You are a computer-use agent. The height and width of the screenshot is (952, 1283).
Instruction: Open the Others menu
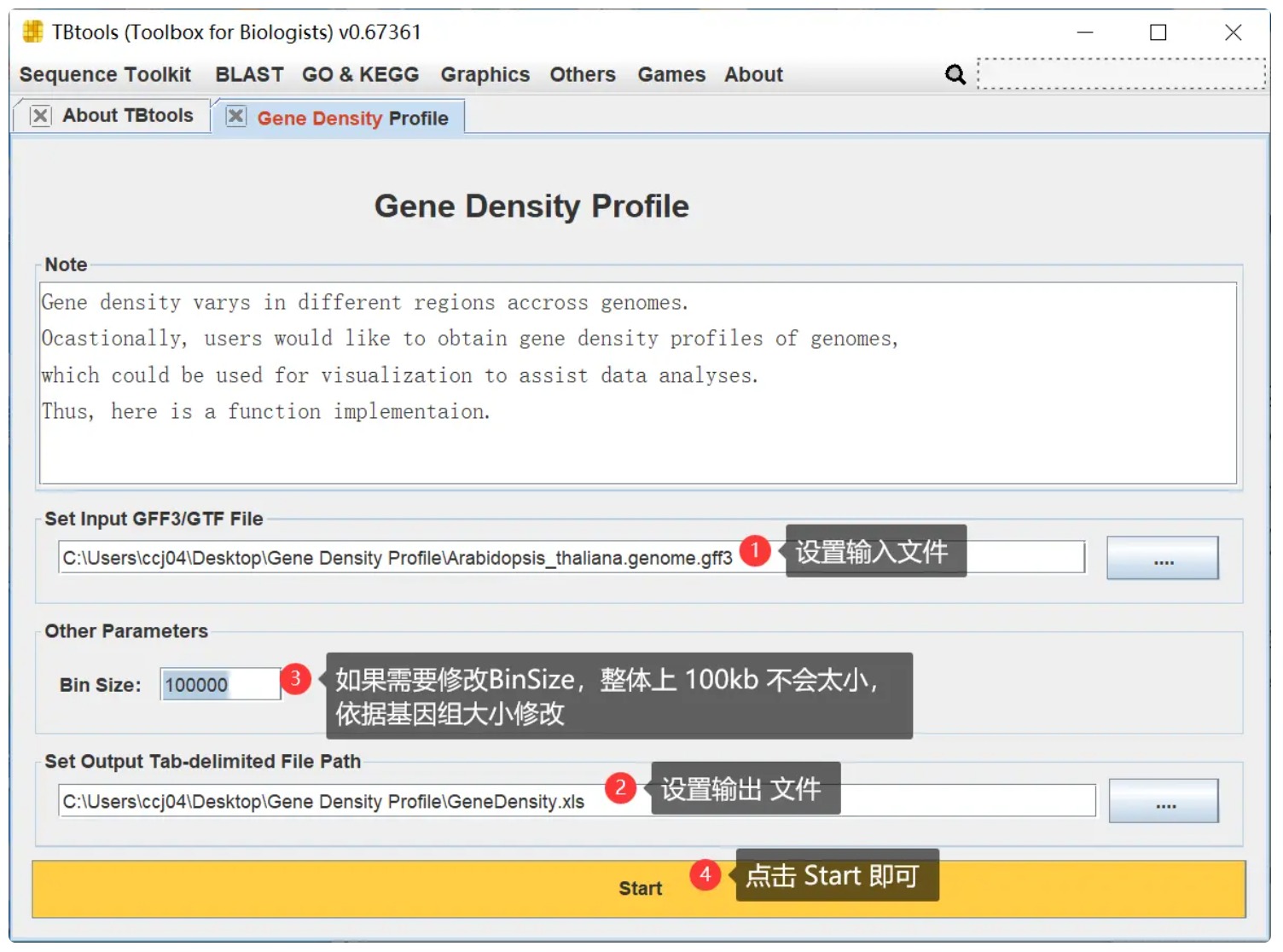(x=583, y=75)
